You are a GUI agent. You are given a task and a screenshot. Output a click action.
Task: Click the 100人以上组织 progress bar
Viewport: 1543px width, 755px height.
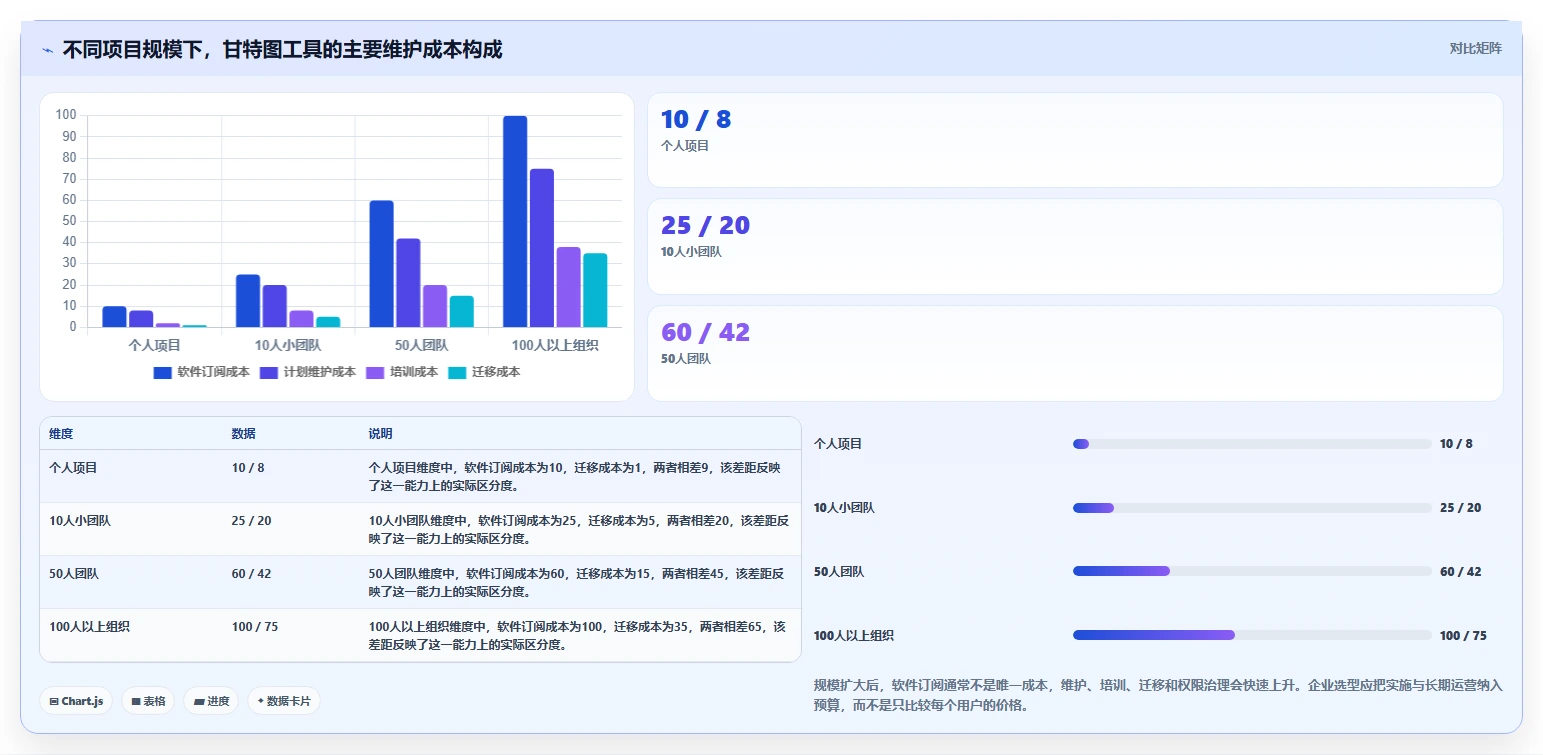pos(1252,635)
